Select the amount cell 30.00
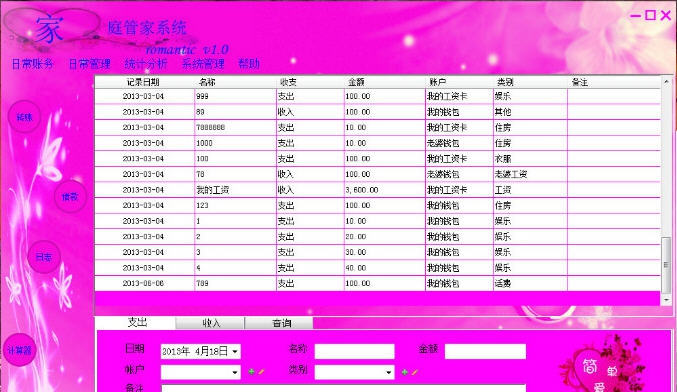Screen dimensions: 677x392 click(x=385, y=252)
